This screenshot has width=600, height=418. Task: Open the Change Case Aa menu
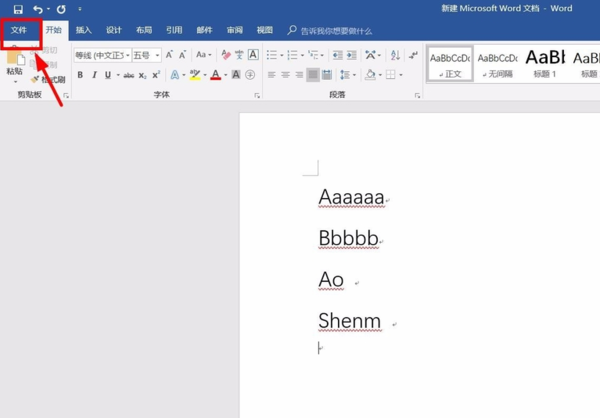click(204, 55)
